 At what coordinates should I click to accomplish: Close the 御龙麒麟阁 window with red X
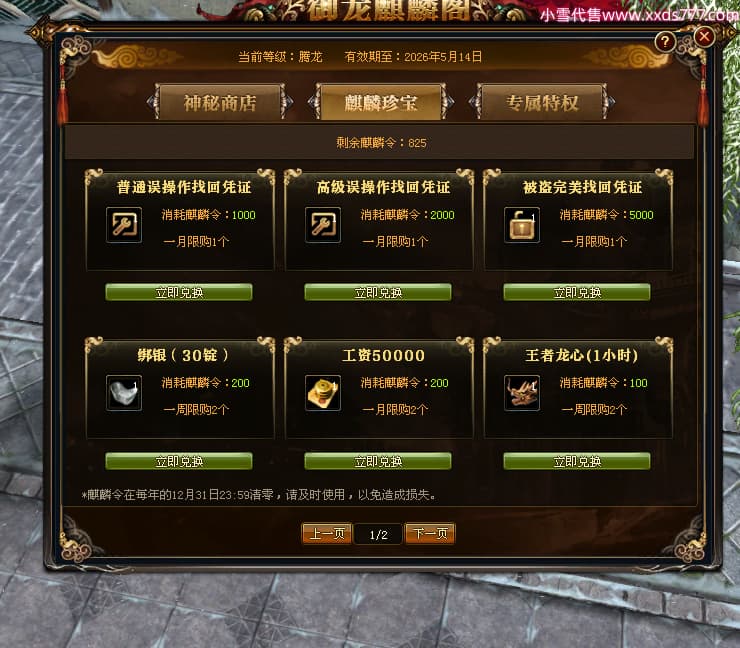704,36
